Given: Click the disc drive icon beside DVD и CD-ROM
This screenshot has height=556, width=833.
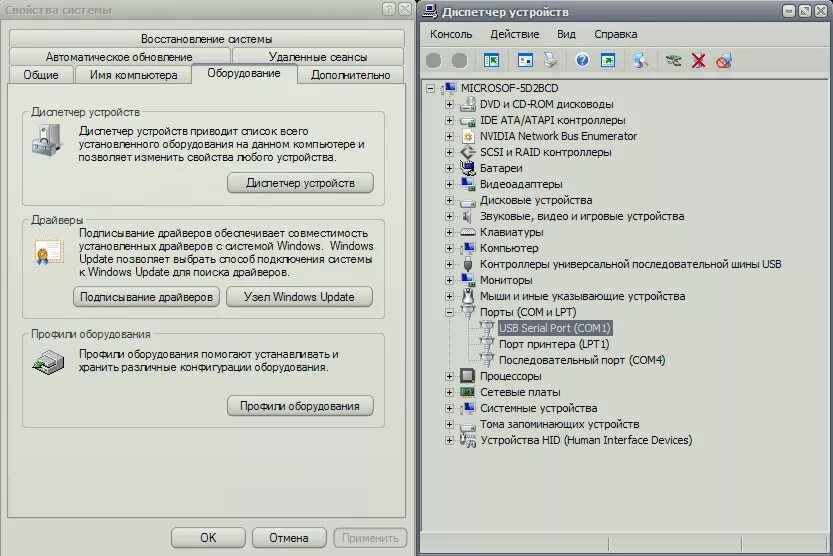Looking at the screenshot, I should [468, 104].
